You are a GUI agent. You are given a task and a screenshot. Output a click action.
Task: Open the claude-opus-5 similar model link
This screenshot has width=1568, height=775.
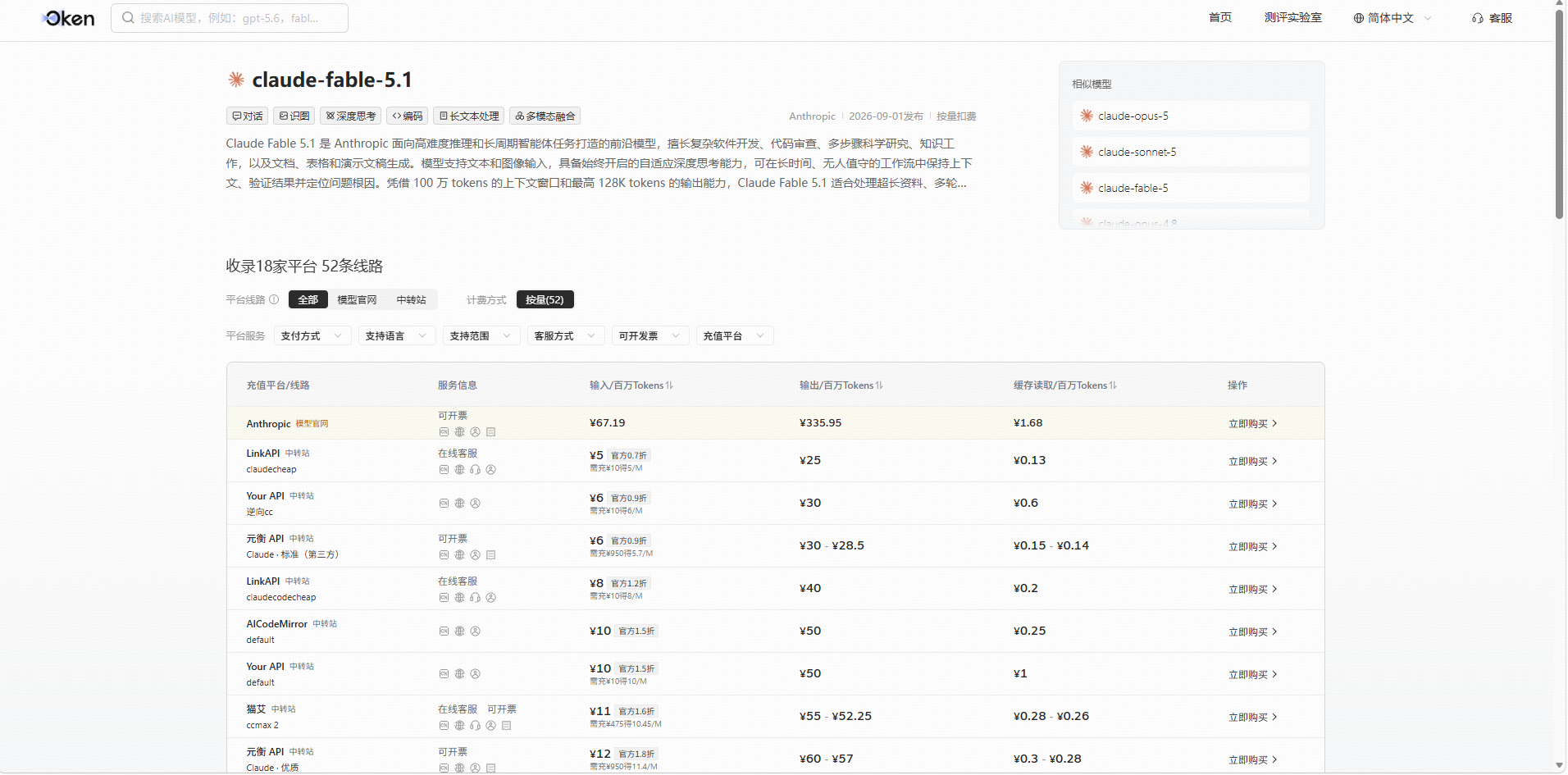pos(1191,116)
